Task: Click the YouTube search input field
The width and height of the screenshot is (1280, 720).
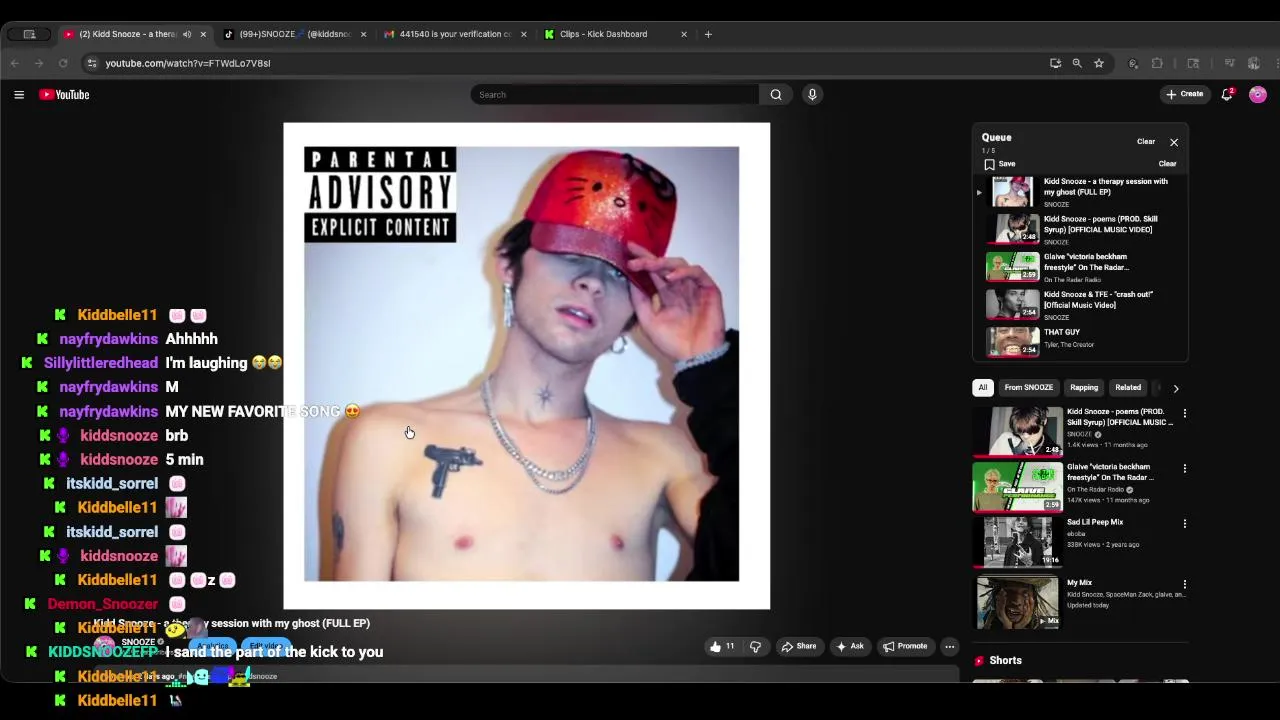Action: (x=615, y=95)
